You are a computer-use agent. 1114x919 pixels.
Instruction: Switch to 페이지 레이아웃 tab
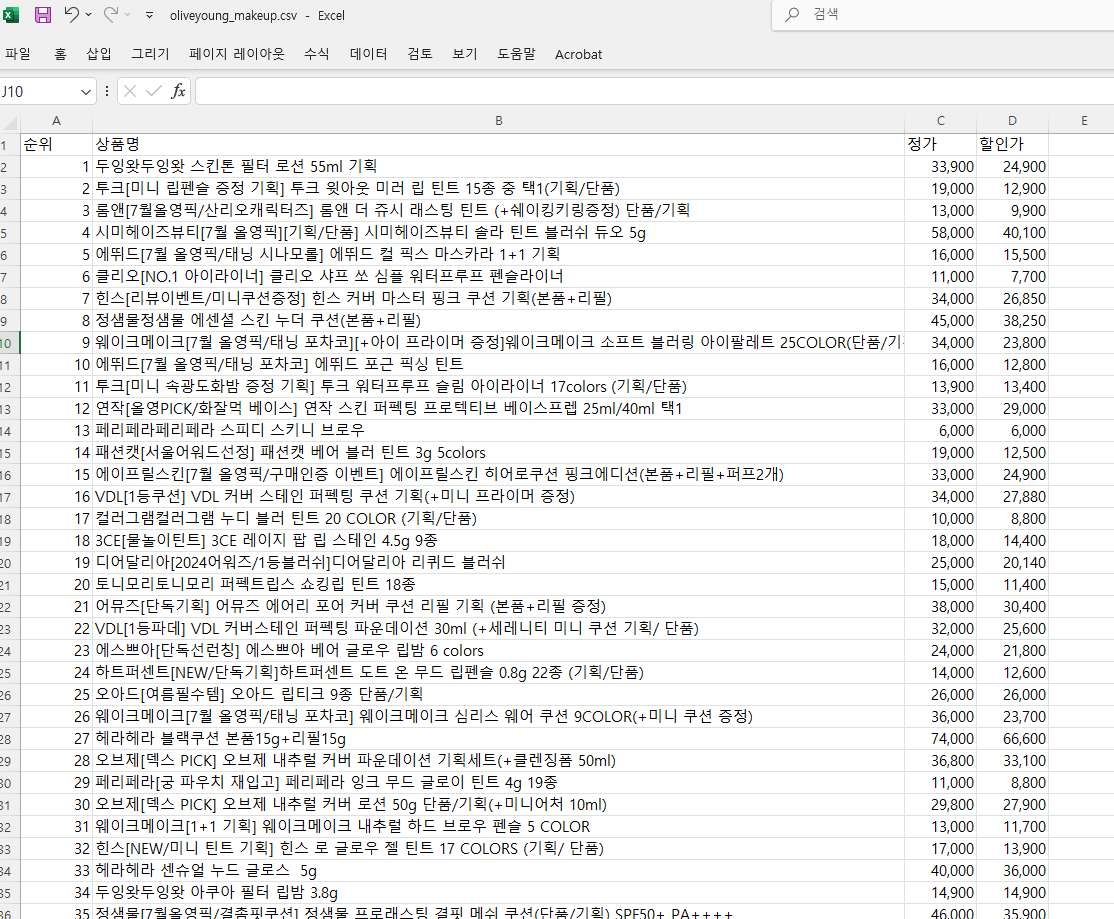(x=237, y=54)
